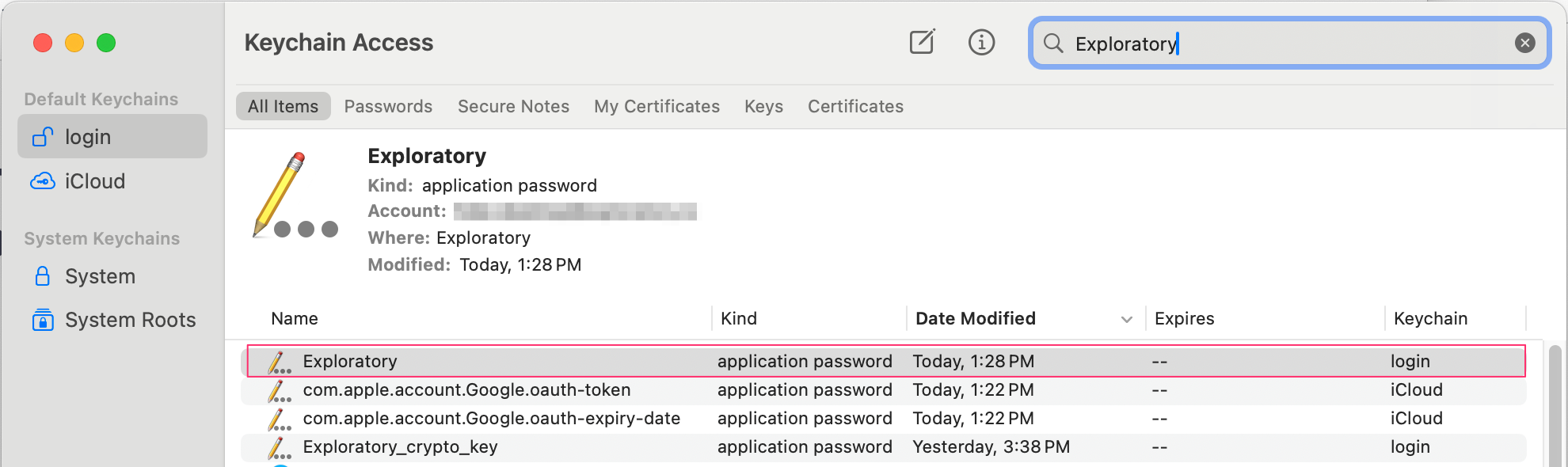Sort items by the Name column
The width and height of the screenshot is (1568, 467).
pos(295,318)
